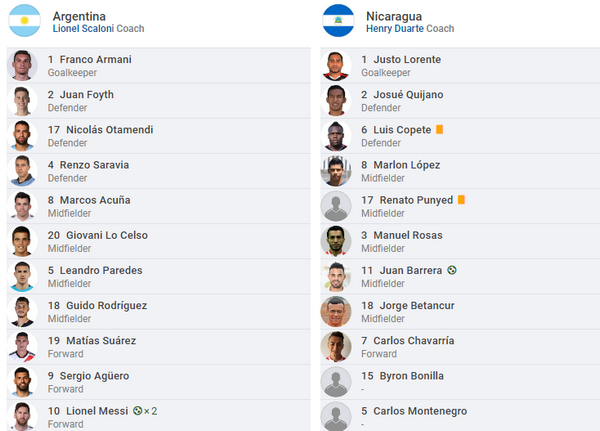Screen dimensions: 600x431
Task: Click Sergio Agüero's player photo
Action: [23, 382]
